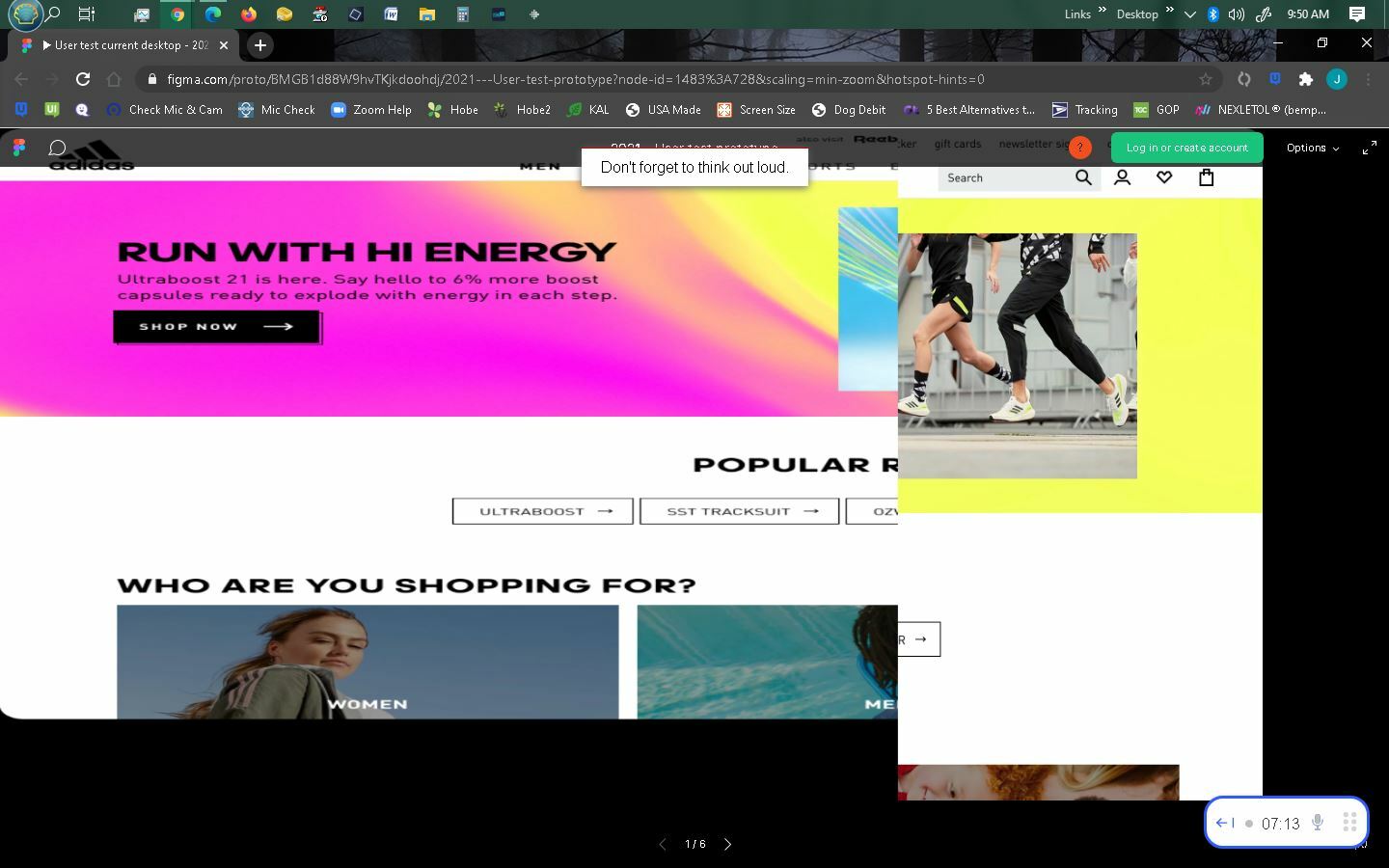Select the WOMEN shopping category image
Screen dimensions: 1389x868
click(x=368, y=662)
